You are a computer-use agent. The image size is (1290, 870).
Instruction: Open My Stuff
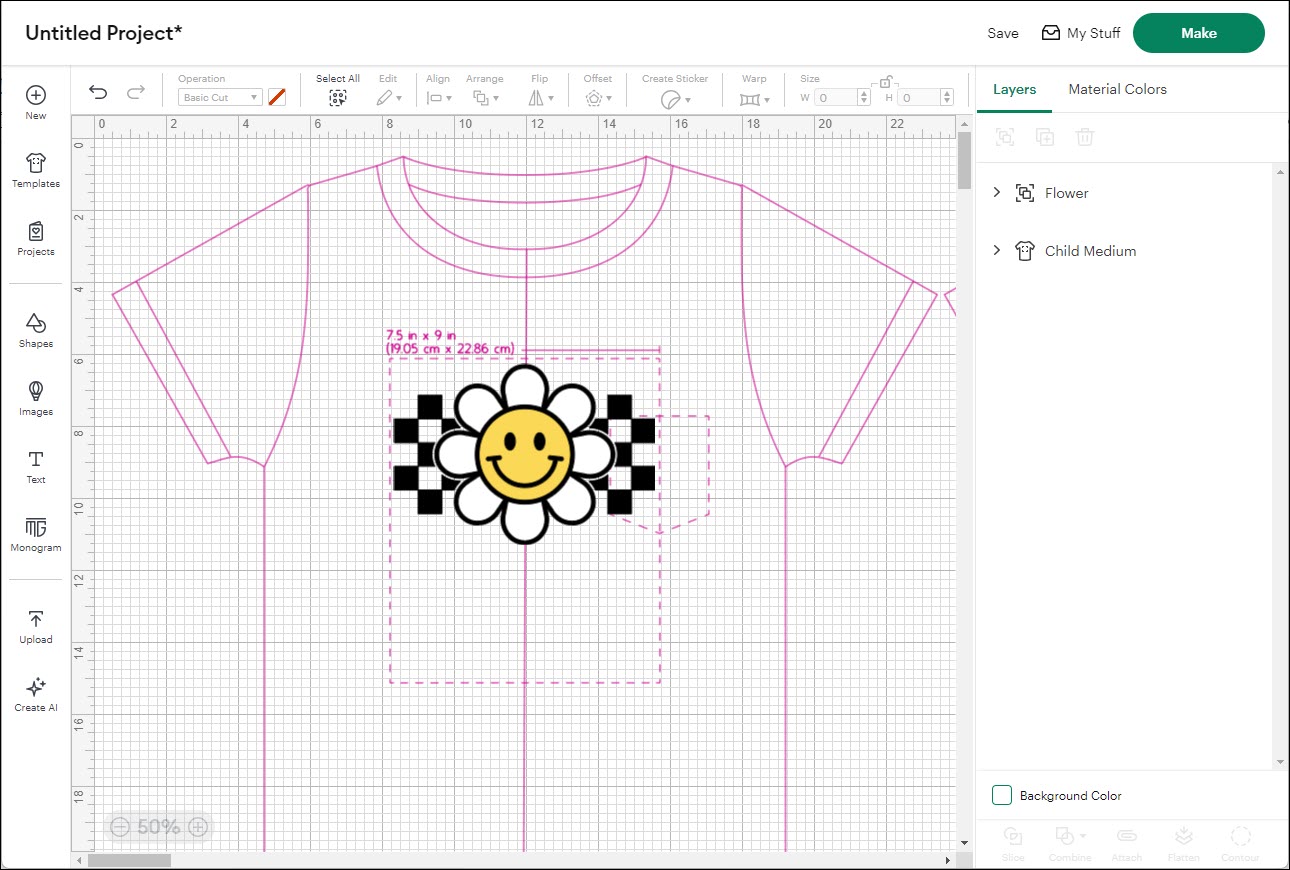(1081, 32)
